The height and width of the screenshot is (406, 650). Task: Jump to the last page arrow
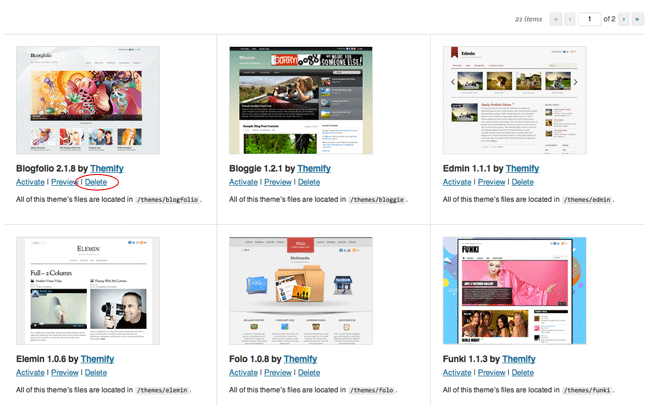click(x=638, y=19)
